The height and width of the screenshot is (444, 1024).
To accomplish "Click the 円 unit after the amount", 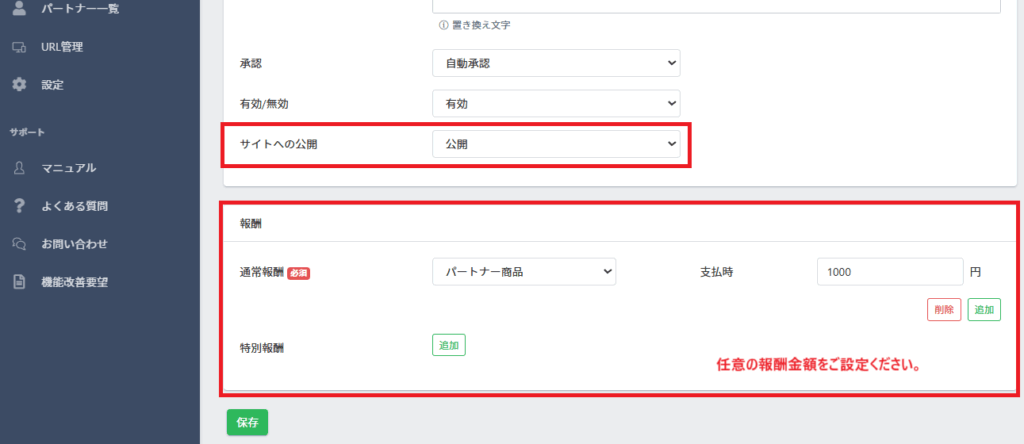I will 975,272.
